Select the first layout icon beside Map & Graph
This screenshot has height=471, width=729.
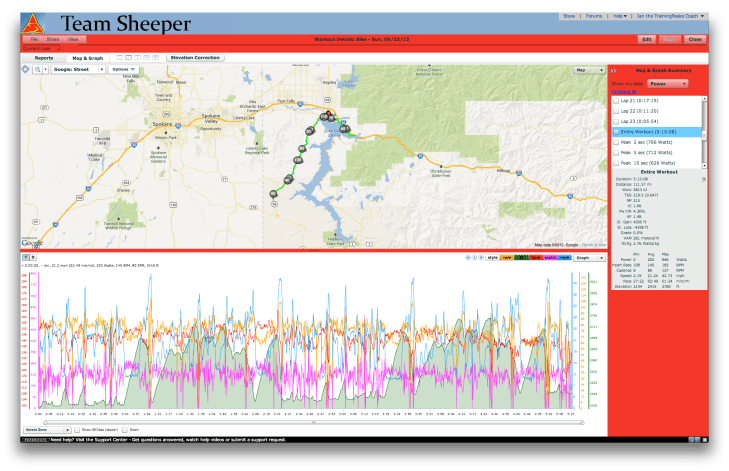[x=120, y=58]
